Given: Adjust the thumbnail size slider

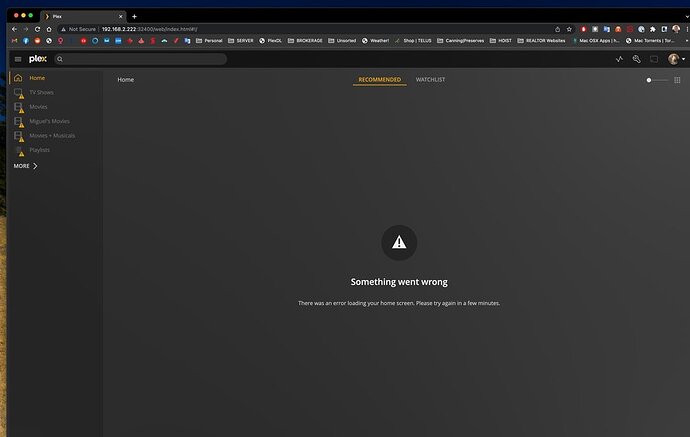Looking at the screenshot, I should pyautogui.click(x=656, y=80).
